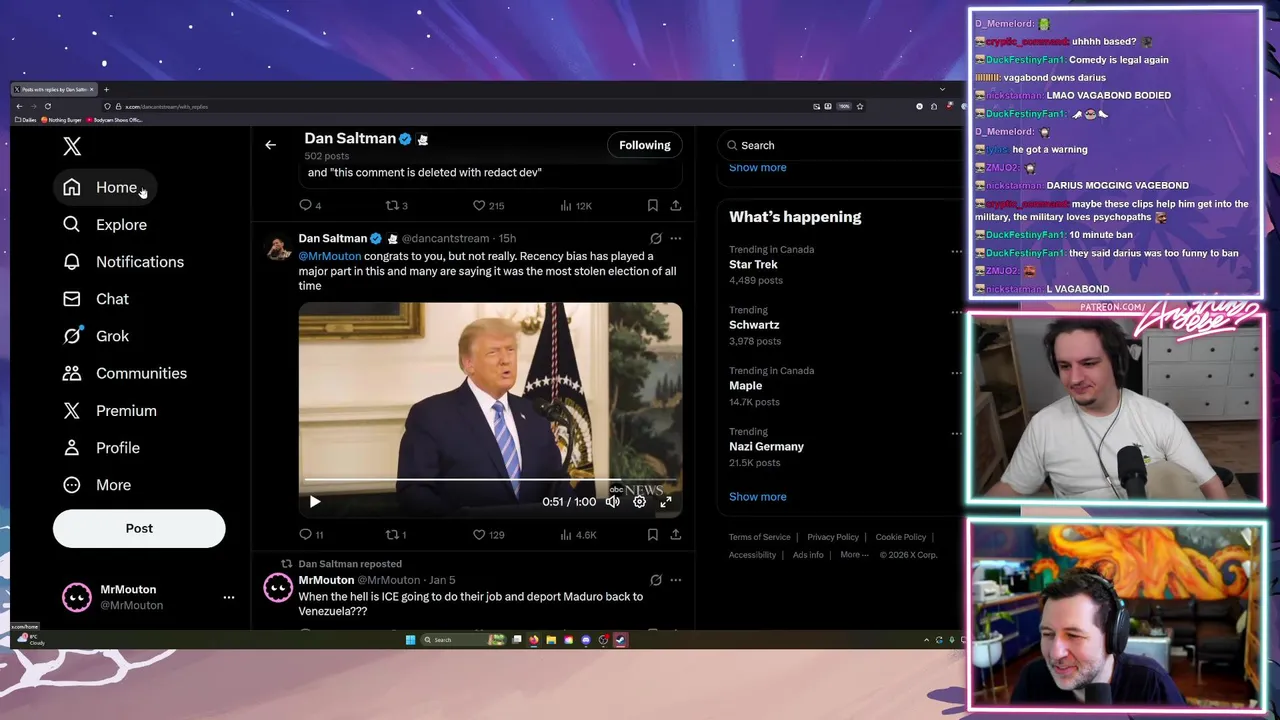Open more options on MrMouton Jan 5 post
Screen dimensions: 1280x720
pos(676,580)
